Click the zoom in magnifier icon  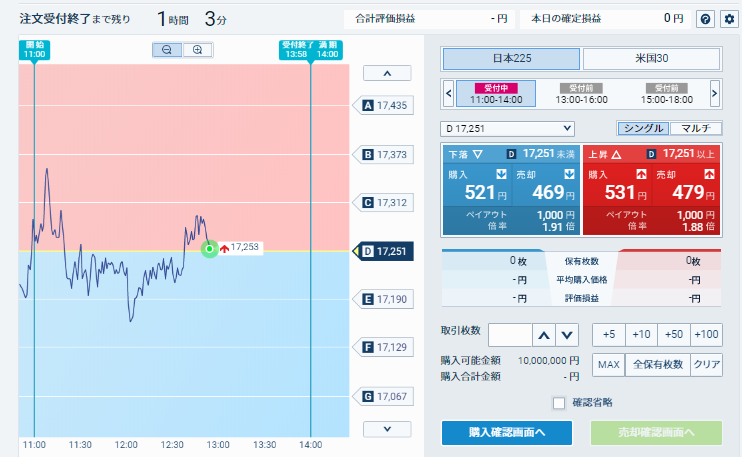[x=197, y=50]
